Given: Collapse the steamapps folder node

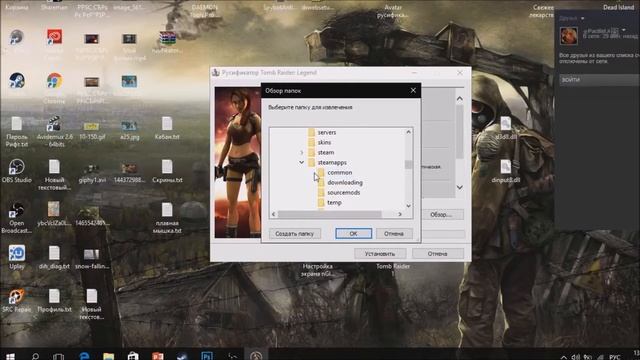Looking at the screenshot, I should pyautogui.click(x=302, y=162).
